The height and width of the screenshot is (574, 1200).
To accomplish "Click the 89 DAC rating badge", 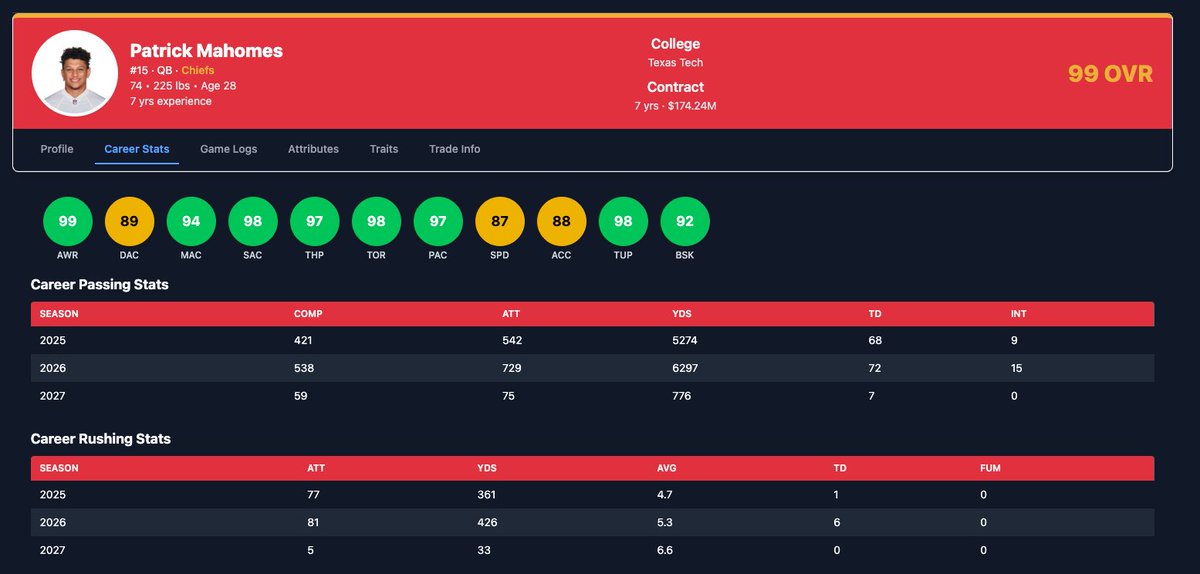I will click(x=130, y=222).
